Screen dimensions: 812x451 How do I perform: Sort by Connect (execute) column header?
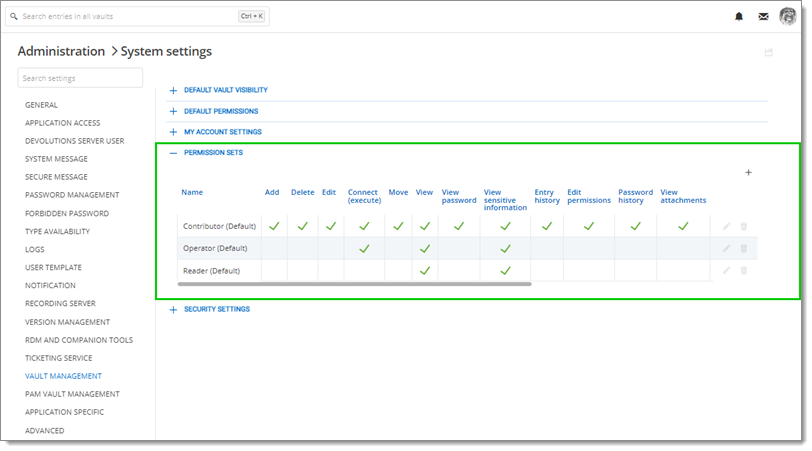point(365,196)
